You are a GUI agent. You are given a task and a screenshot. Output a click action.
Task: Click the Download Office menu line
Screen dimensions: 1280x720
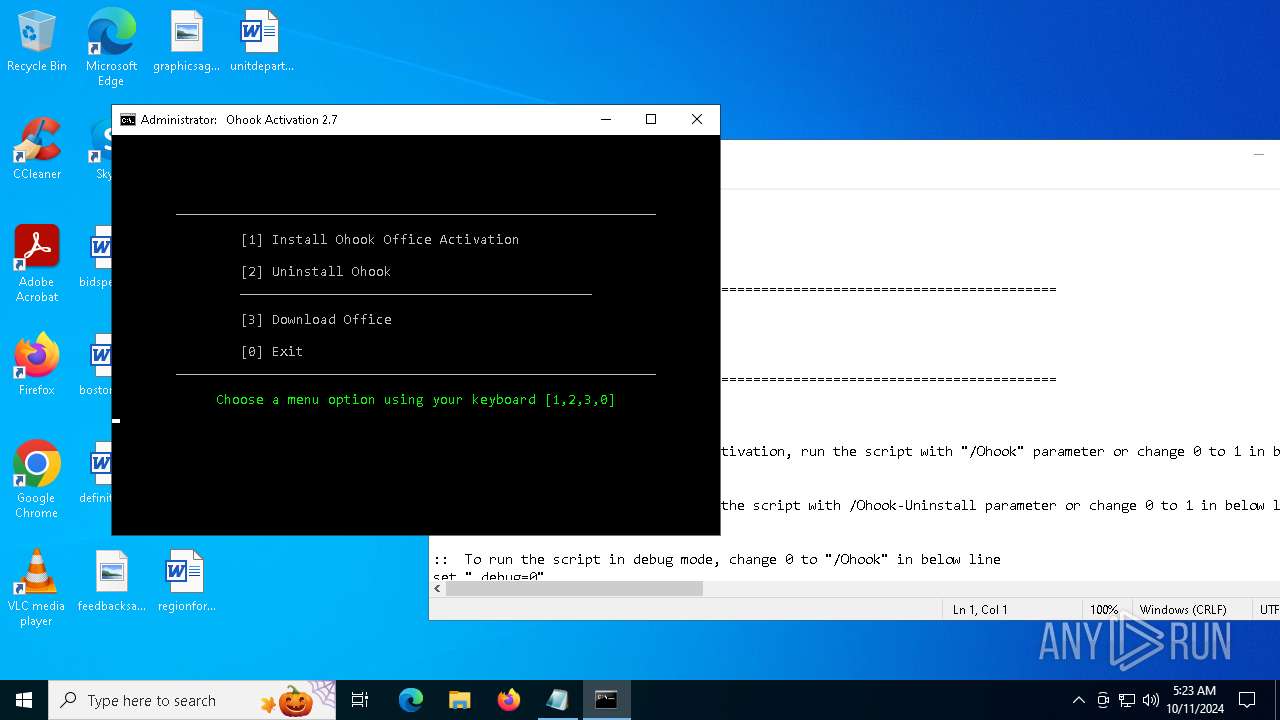[316, 320]
